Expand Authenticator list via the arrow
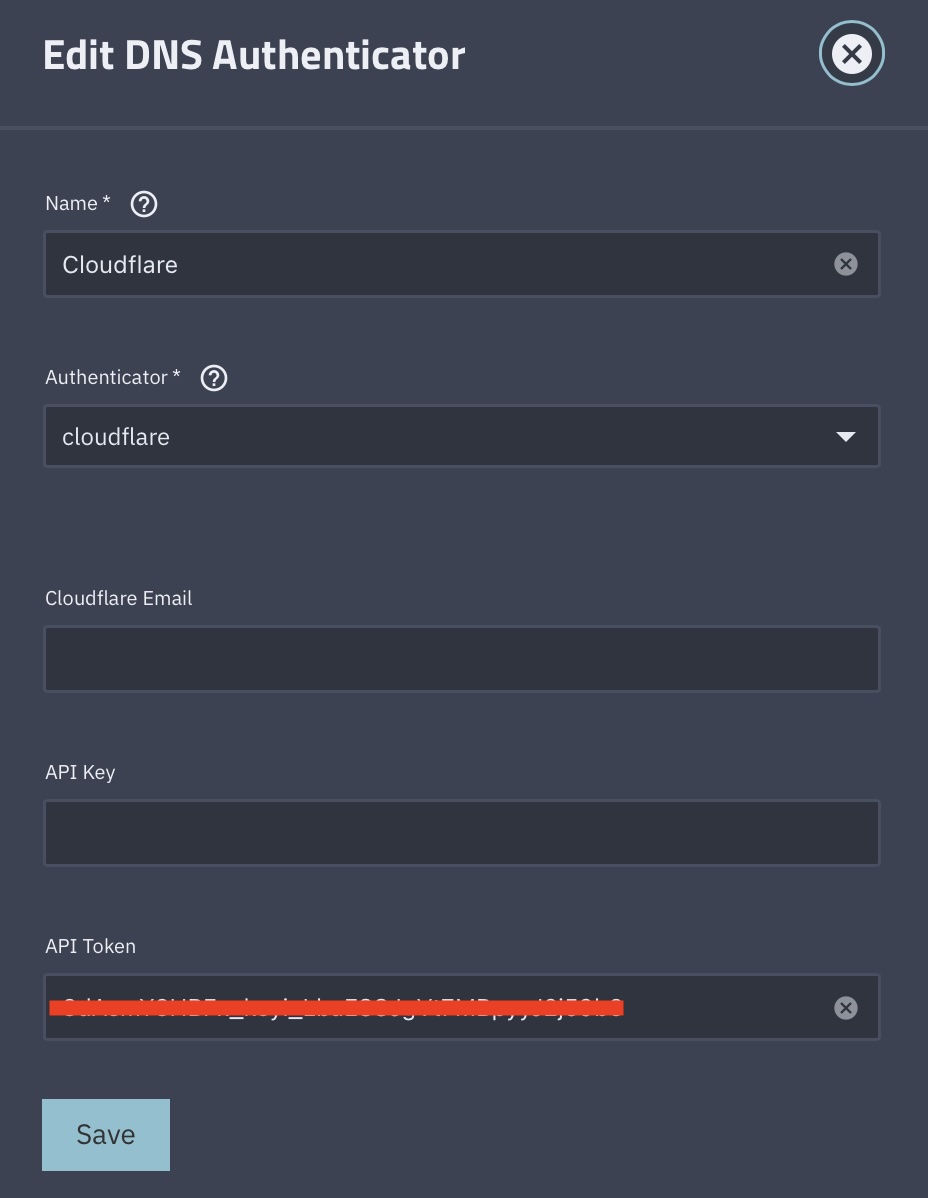928x1198 pixels. [x=846, y=436]
